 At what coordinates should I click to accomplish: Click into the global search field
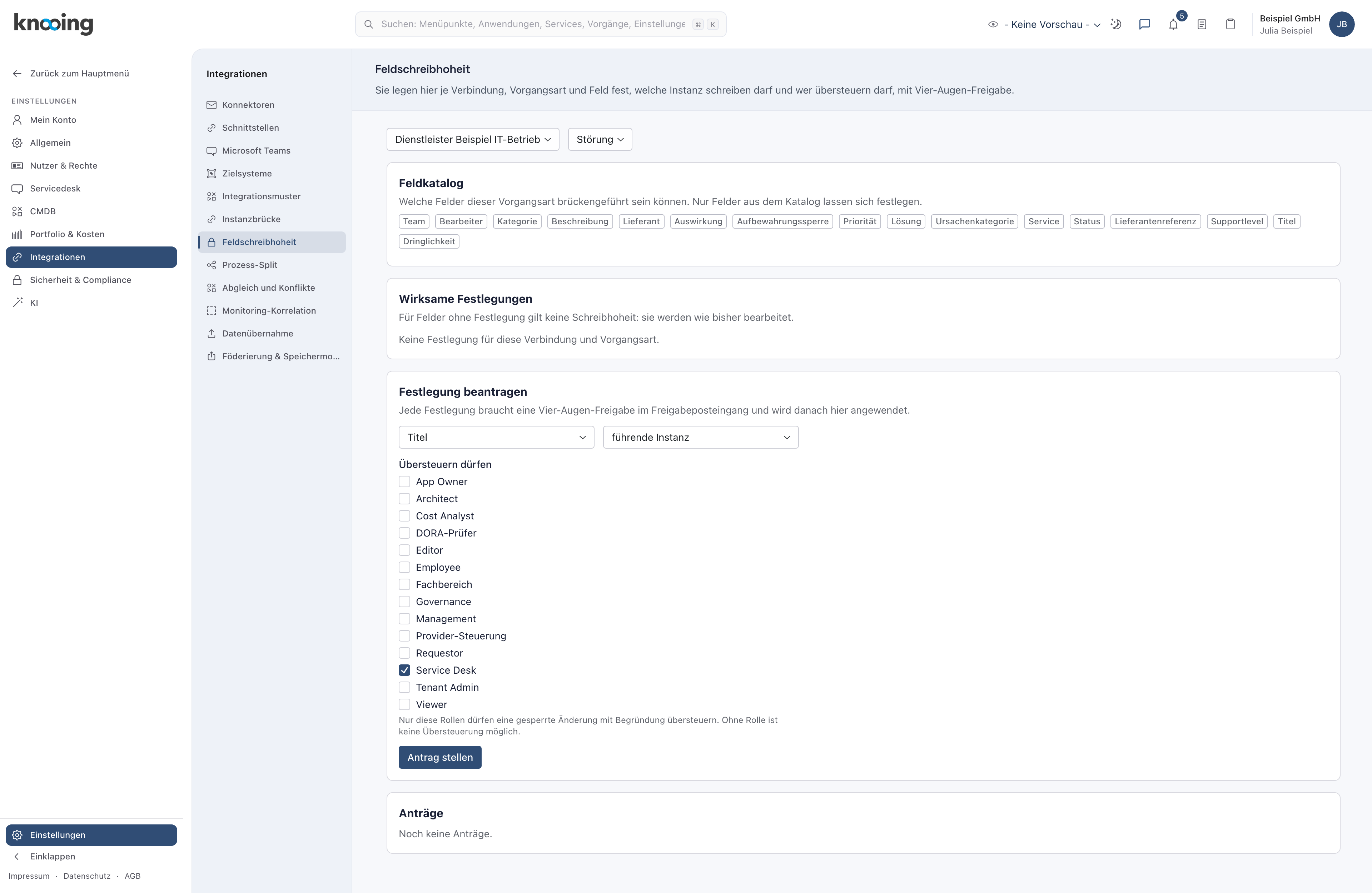(540, 24)
